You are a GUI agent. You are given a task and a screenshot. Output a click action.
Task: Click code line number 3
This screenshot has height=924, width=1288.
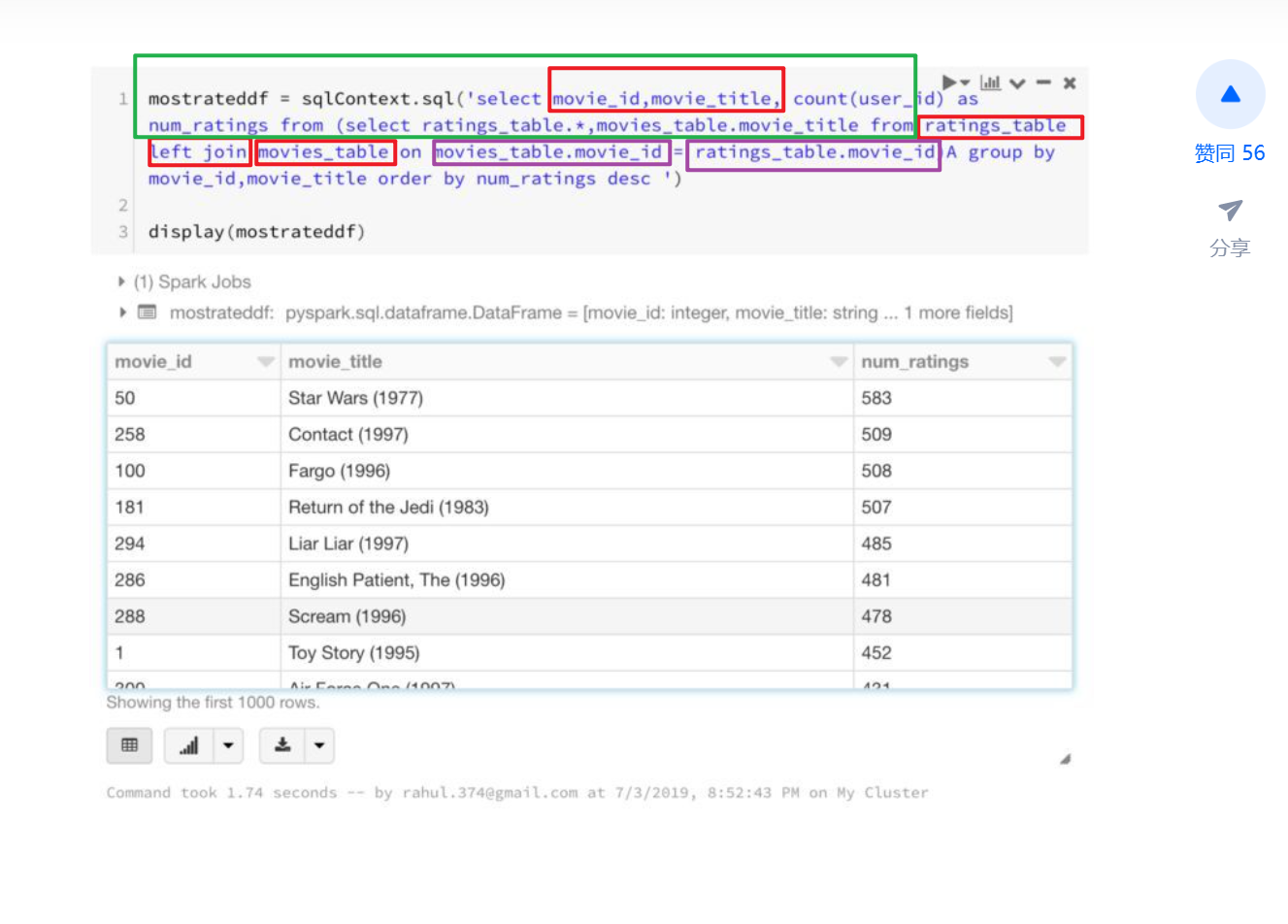tap(123, 232)
